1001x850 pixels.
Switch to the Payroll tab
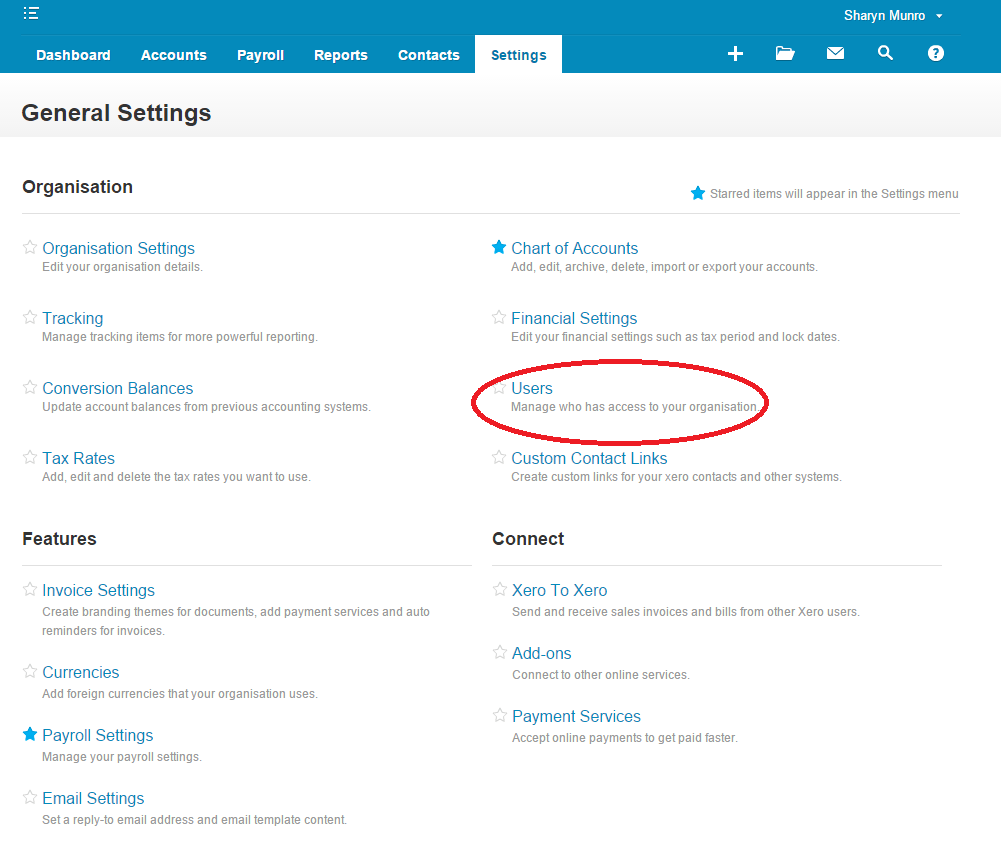260,55
